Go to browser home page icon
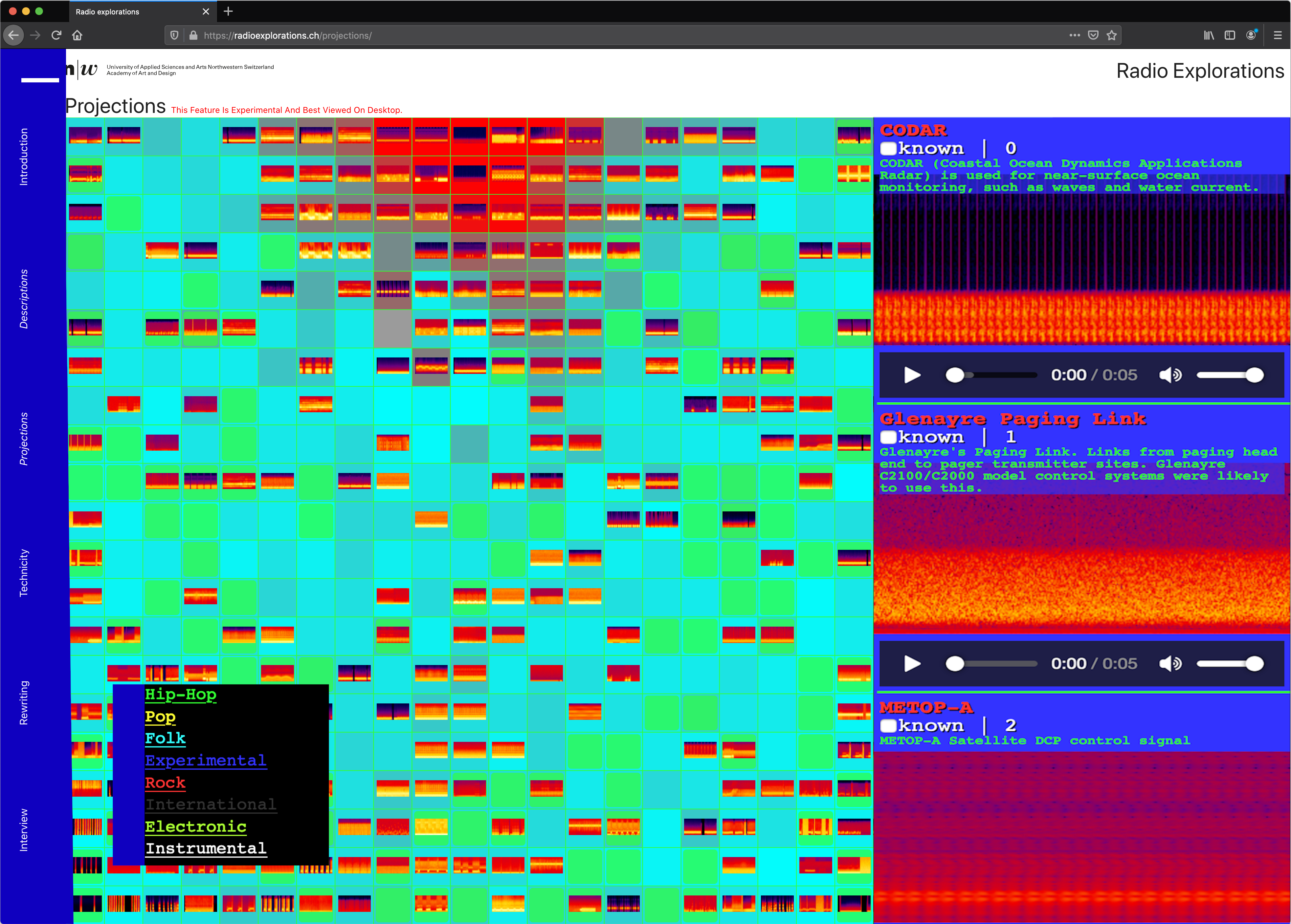The image size is (1291, 924). 78,35
